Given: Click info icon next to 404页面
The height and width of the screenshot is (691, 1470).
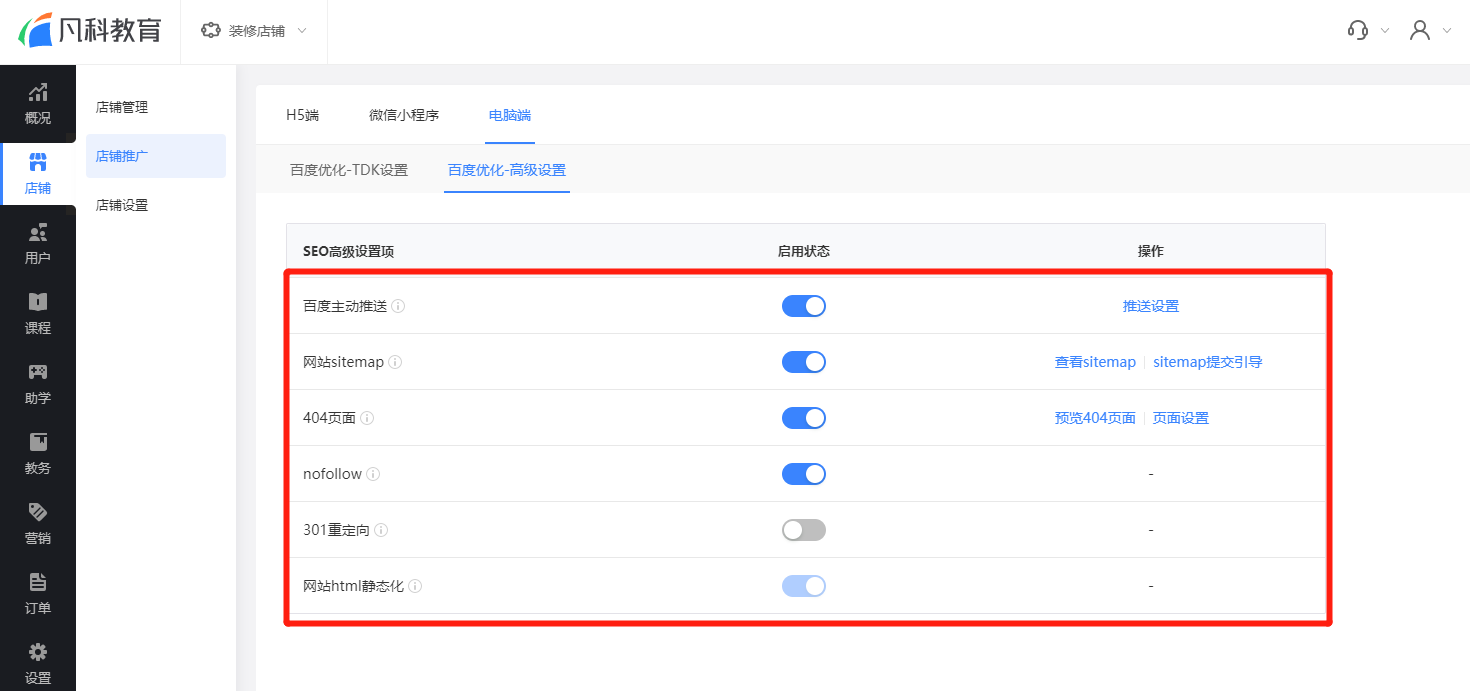Looking at the screenshot, I should (x=367, y=418).
